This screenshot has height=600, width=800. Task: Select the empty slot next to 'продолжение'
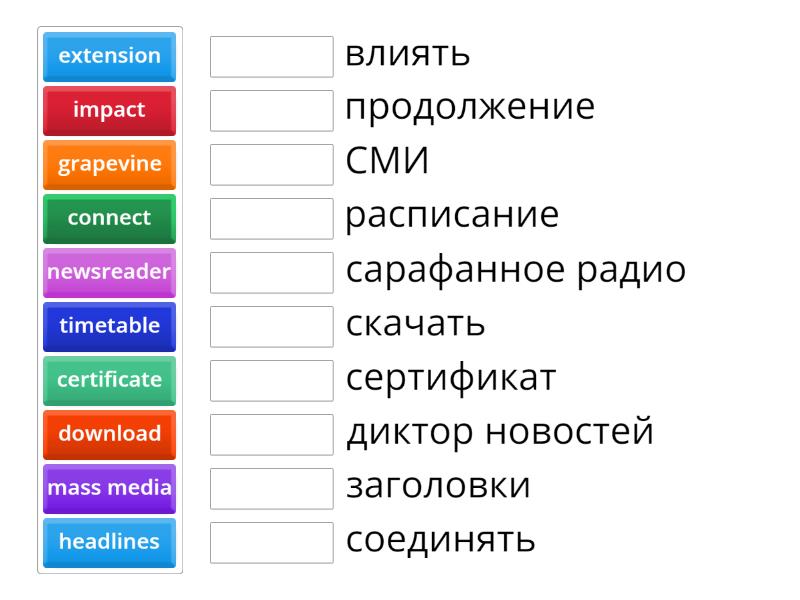272,111
